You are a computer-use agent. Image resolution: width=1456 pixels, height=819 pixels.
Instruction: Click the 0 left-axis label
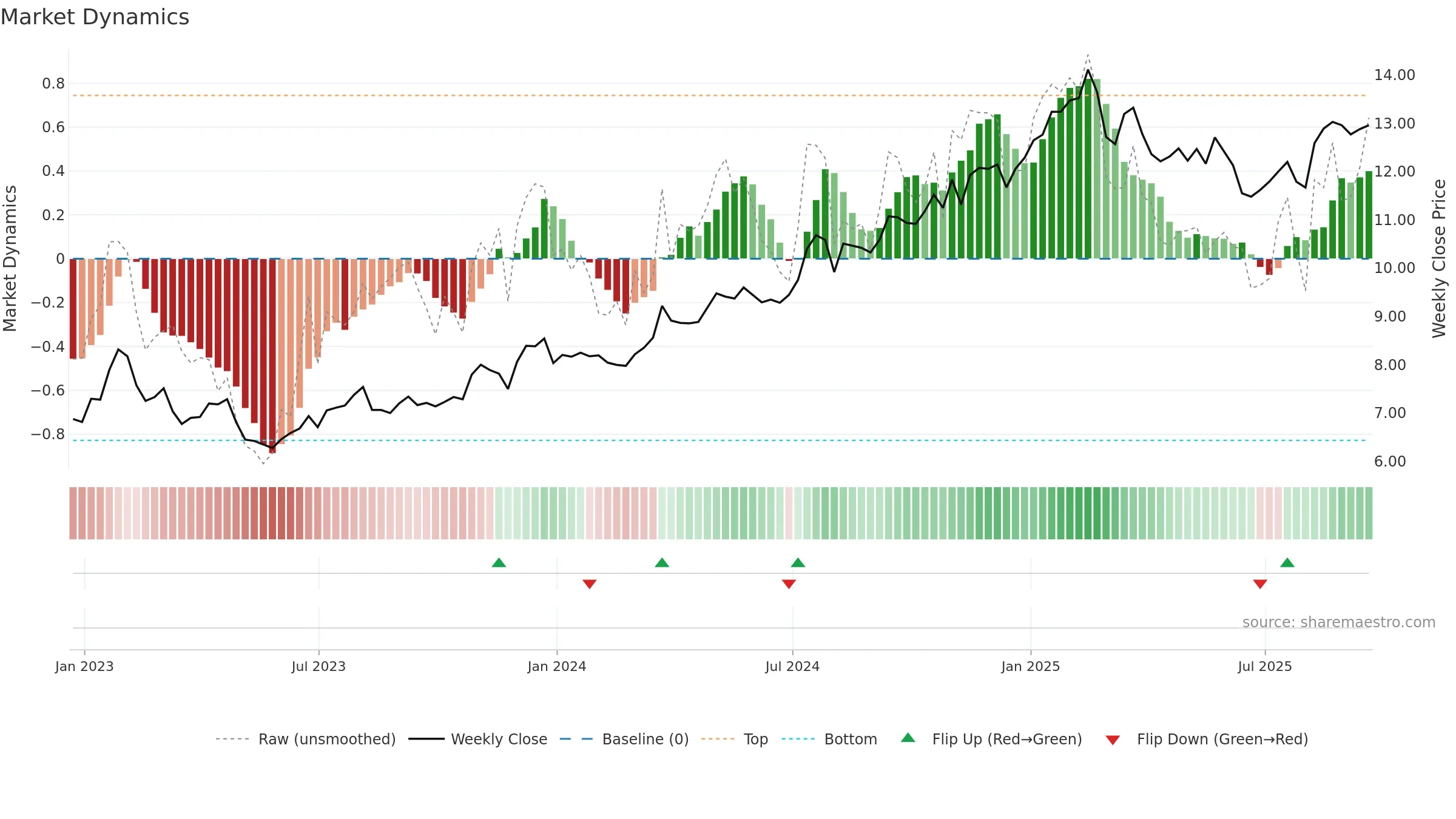[x=60, y=258]
